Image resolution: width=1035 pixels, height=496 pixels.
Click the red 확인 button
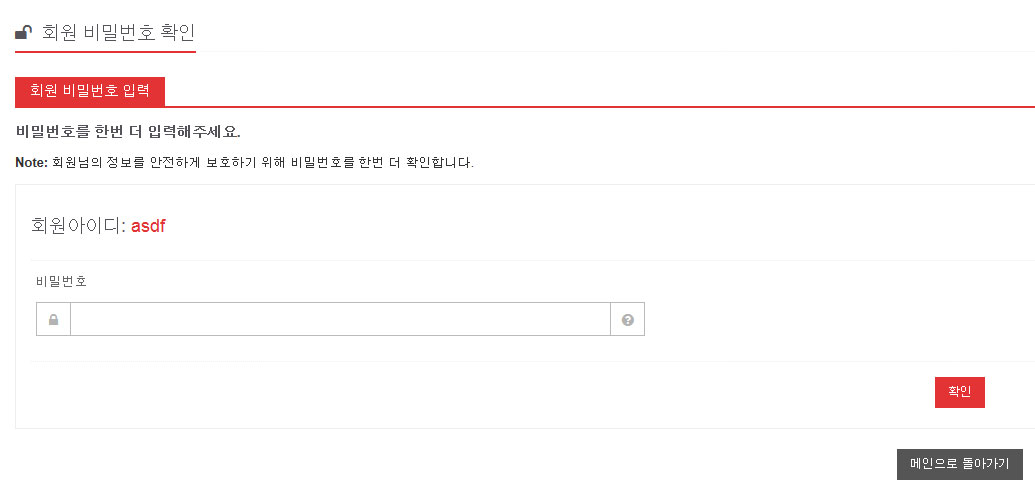960,392
